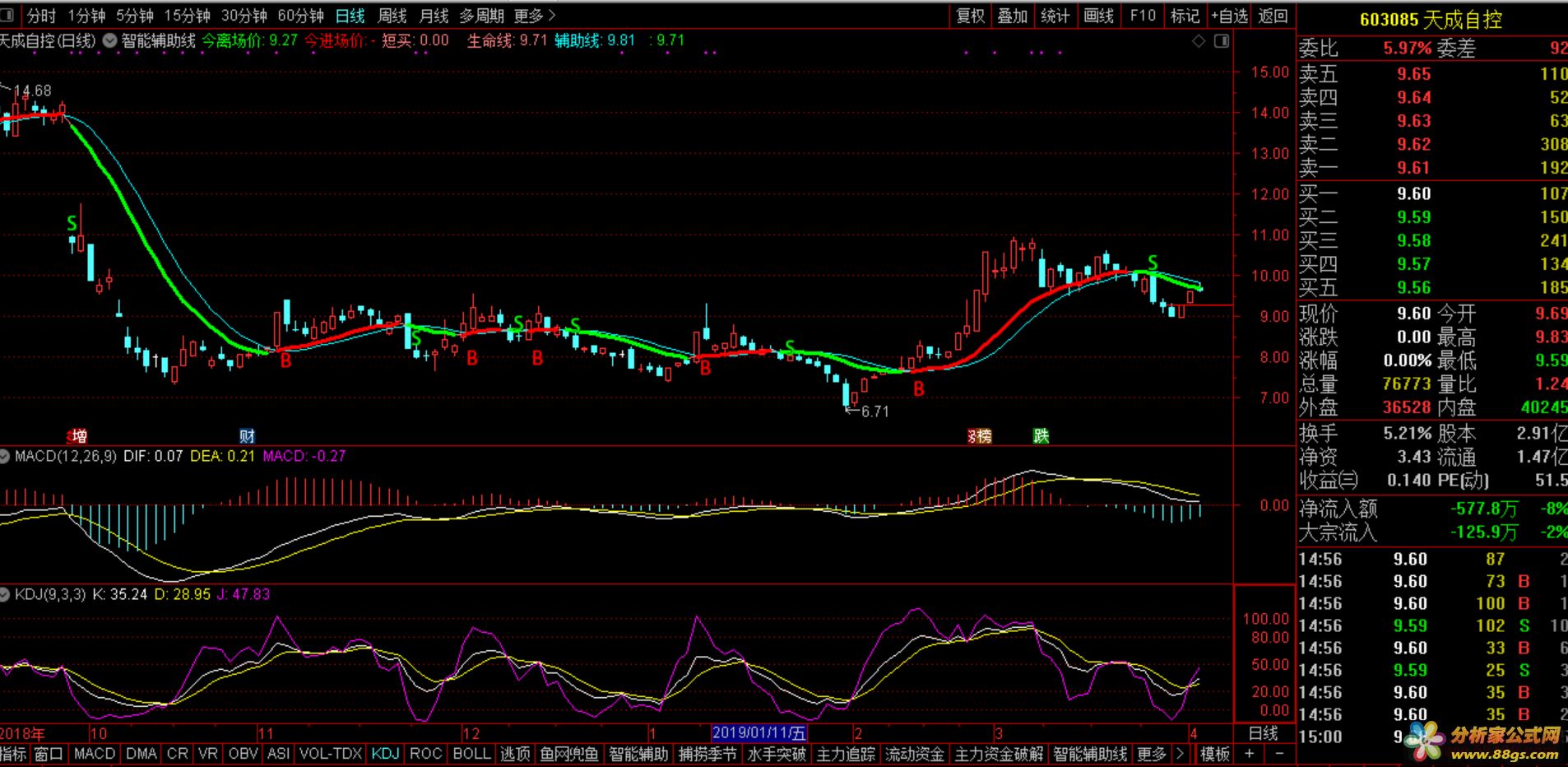Select the 日线 daily period tab
Viewport: 1568px width, 767px height.
(x=350, y=16)
